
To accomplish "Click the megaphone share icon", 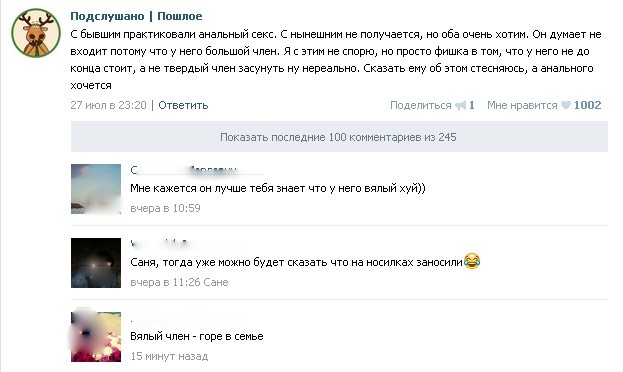I will 460,105.
